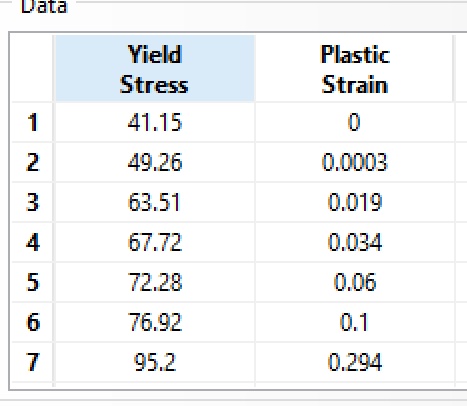
Task: Click yield stress cell 41.15
Action: (155, 122)
